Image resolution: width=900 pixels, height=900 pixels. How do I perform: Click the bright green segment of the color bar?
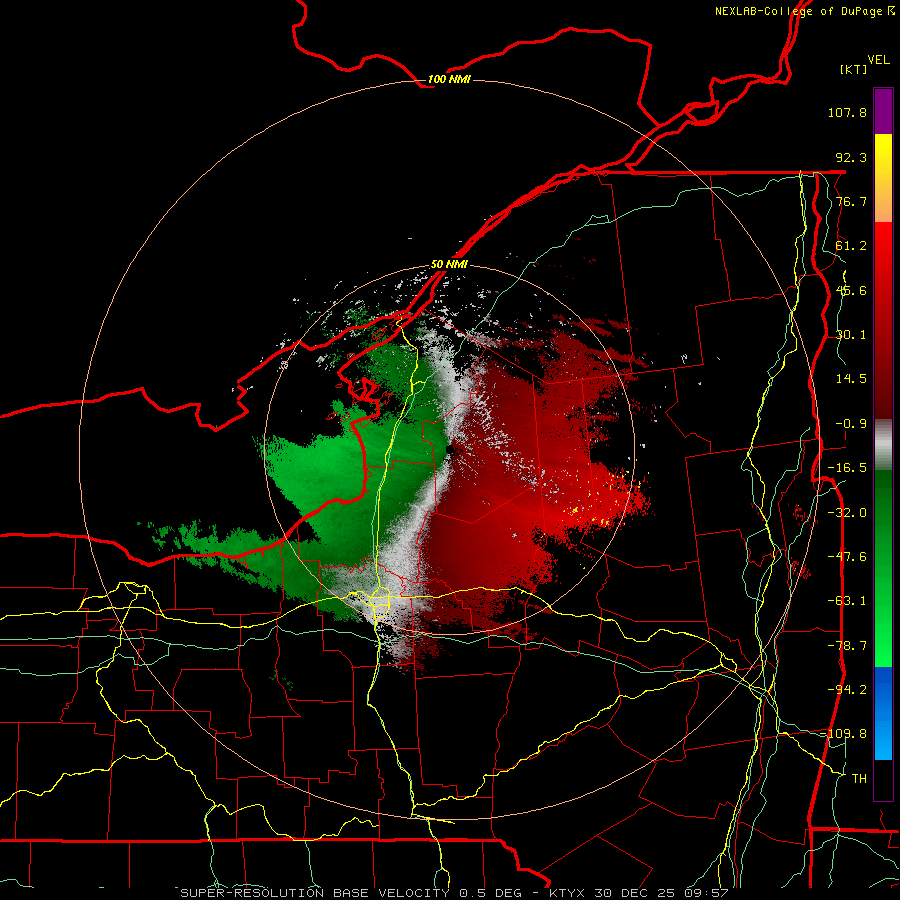pos(883,631)
